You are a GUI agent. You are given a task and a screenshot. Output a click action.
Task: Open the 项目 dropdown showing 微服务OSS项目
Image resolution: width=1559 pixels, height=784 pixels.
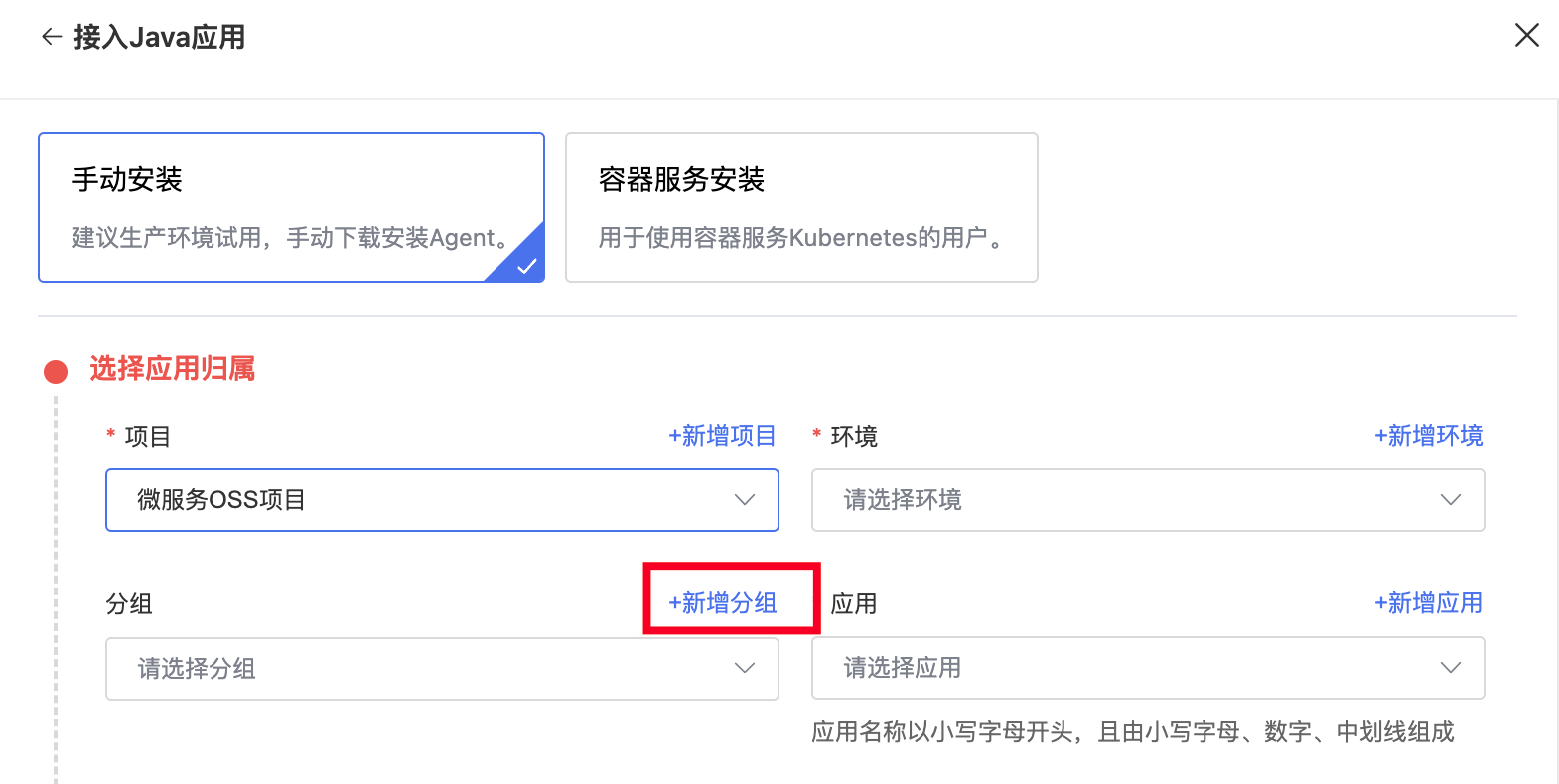(x=442, y=500)
